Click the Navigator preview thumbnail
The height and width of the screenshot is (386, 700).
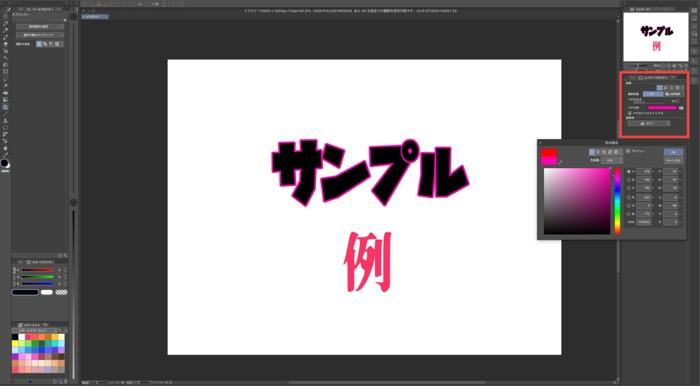pyautogui.click(x=656, y=37)
